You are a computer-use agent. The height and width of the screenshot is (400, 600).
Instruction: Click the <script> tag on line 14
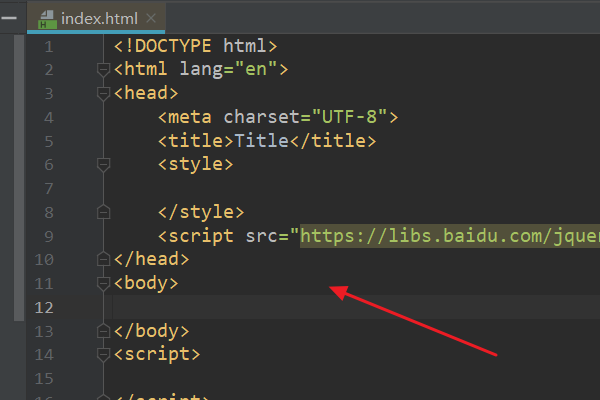pyautogui.click(x=157, y=354)
